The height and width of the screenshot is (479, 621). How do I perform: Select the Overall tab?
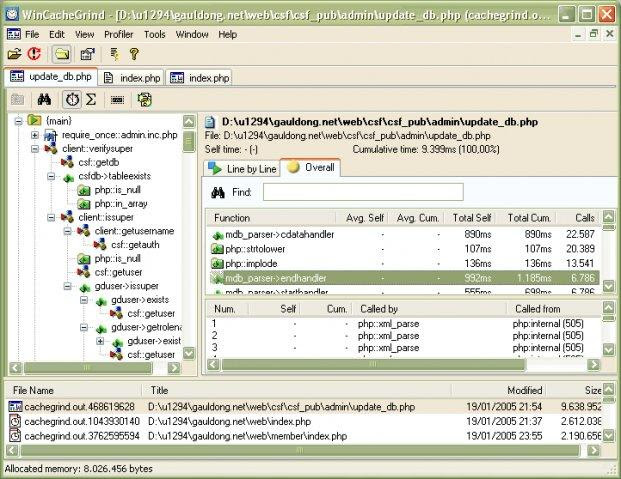click(310, 167)
